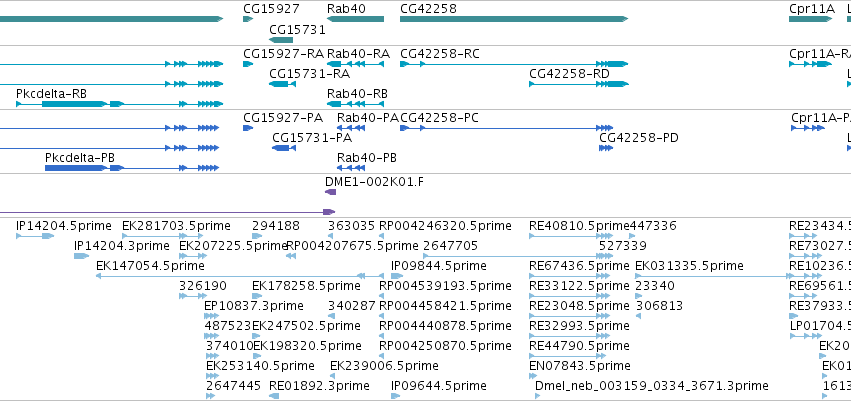The image size is (851, 401).
Task: Select the Cpr11A gene label
Action: pos(812,9)
